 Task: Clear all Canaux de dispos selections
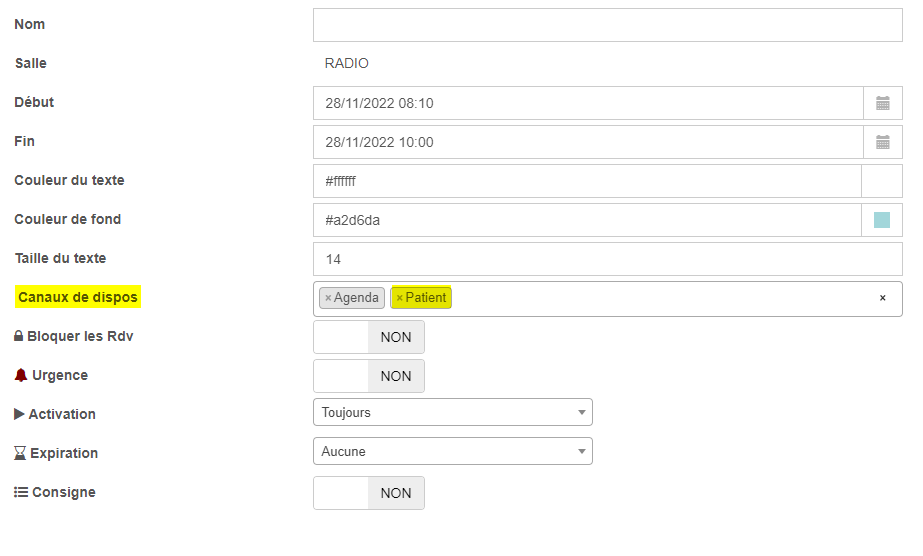[x=882, y=298]
